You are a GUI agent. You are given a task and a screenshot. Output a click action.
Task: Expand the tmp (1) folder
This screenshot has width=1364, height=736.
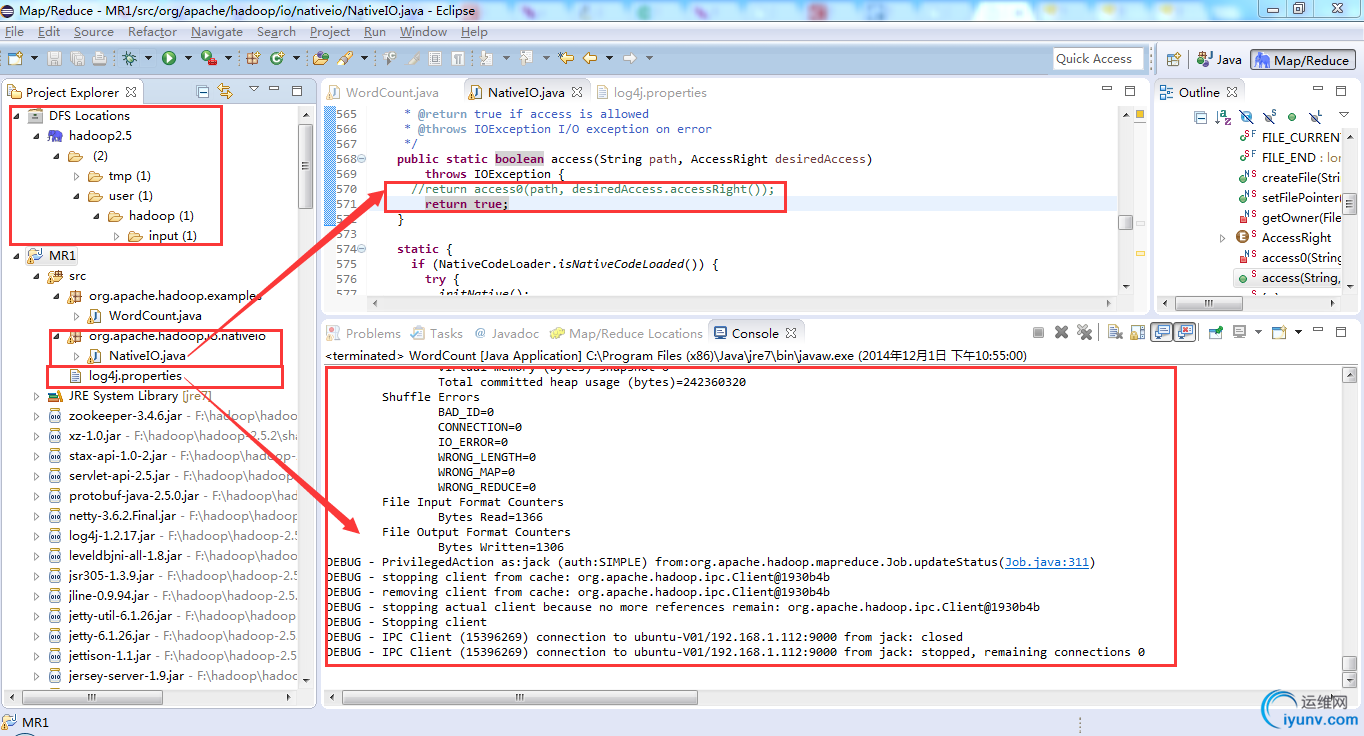pos(76,176)
